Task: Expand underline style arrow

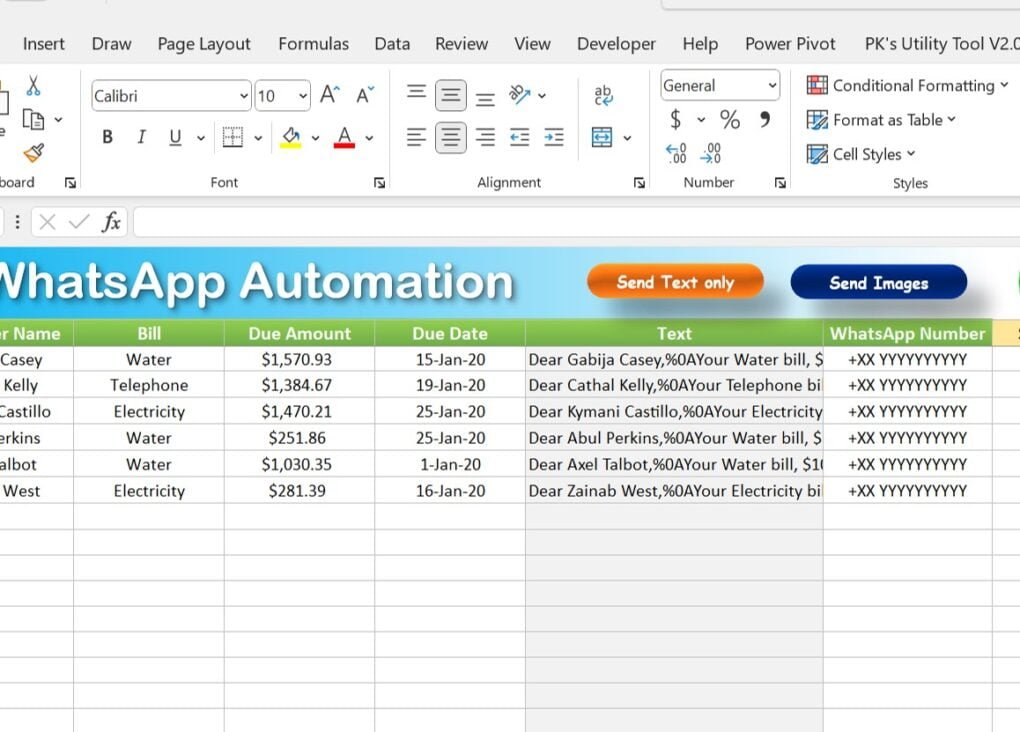Action: point(200,138)
